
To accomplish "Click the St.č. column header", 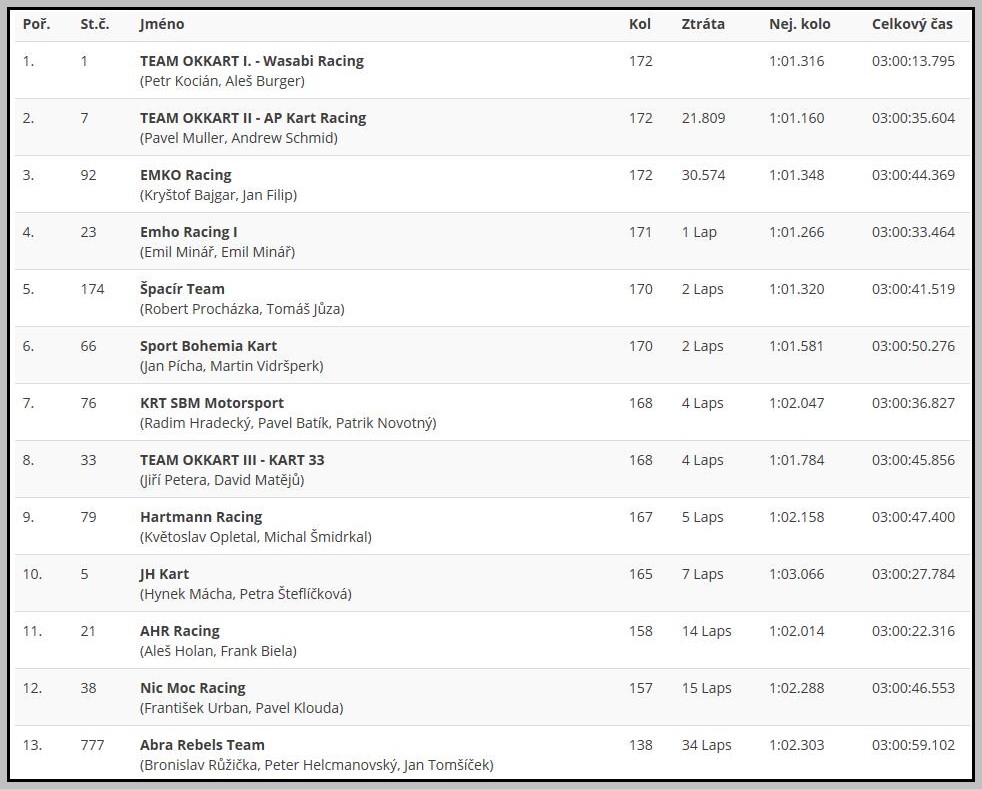I will tap(95, 24).
